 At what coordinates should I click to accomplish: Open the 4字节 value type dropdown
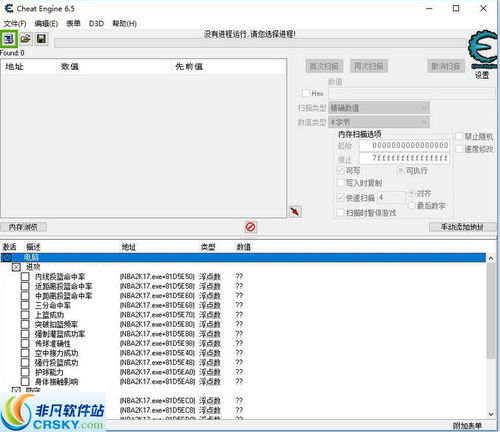tap(379, 122)
